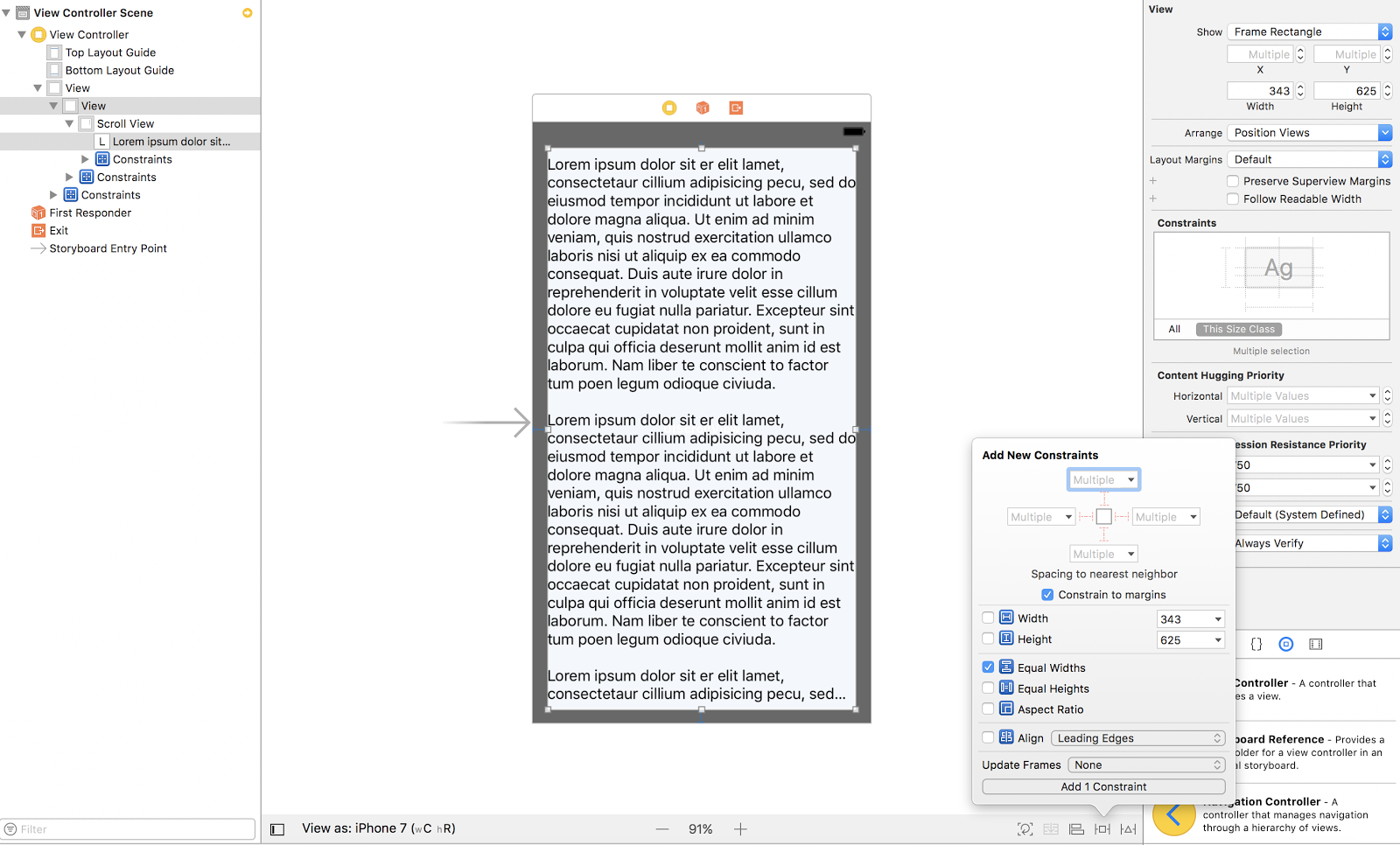This screenshot has width=1400, height=845.
Task: Click Add 1 Constraint button
Action: pyautogui.click(x=1103, y=786)
